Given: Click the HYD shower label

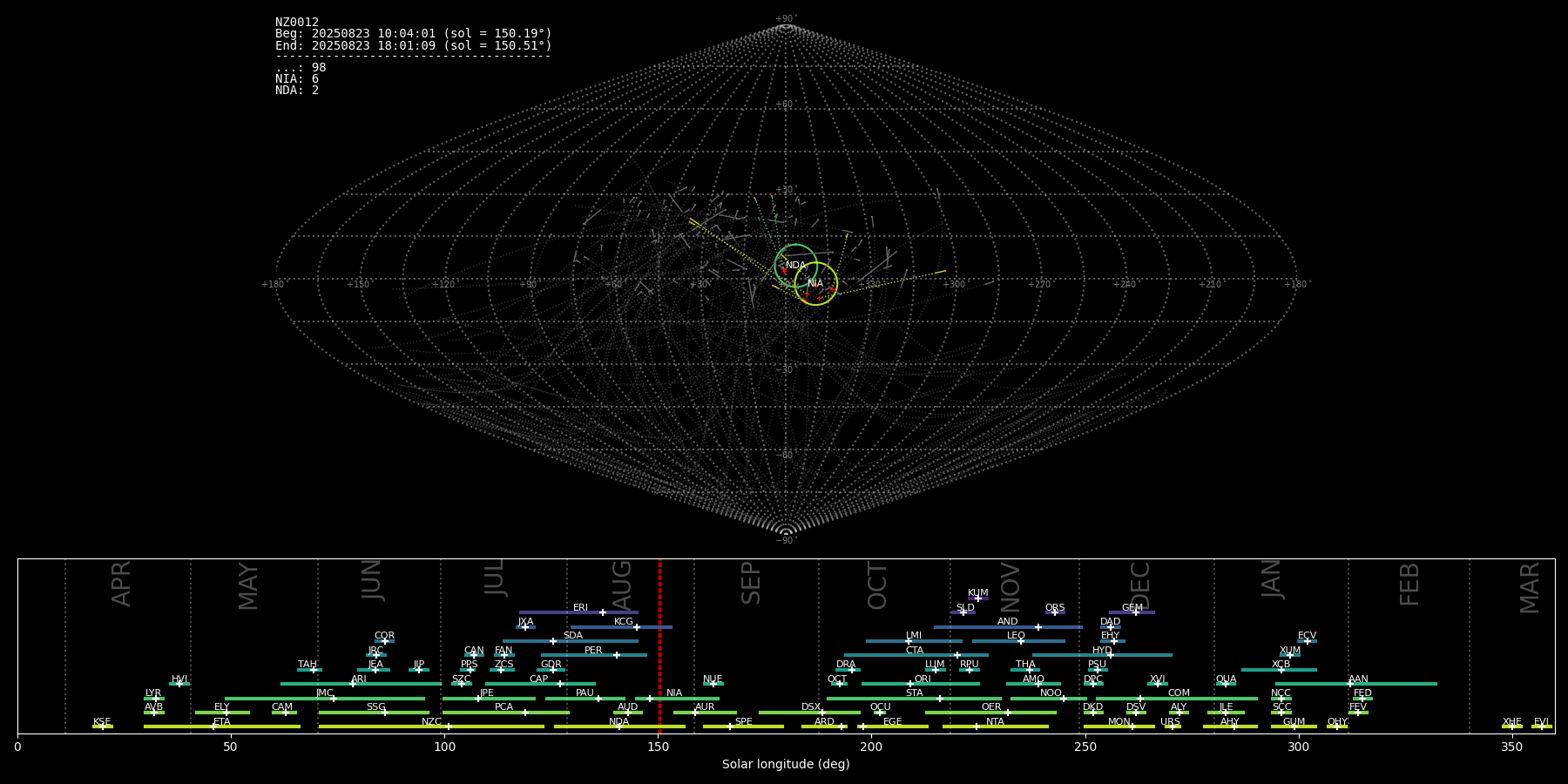Looking at the screenshot, I should pyautogui.click(x=1103, y=651).
